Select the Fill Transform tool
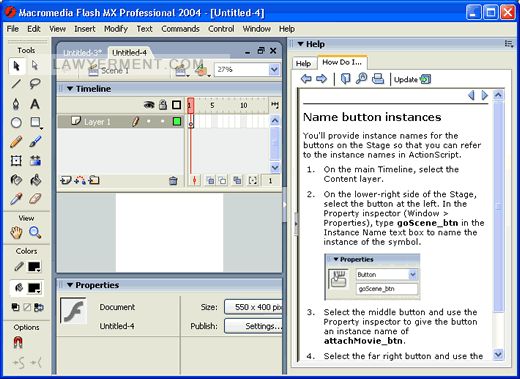The height and width of the screenshot is (379, 520). point(35,161)
